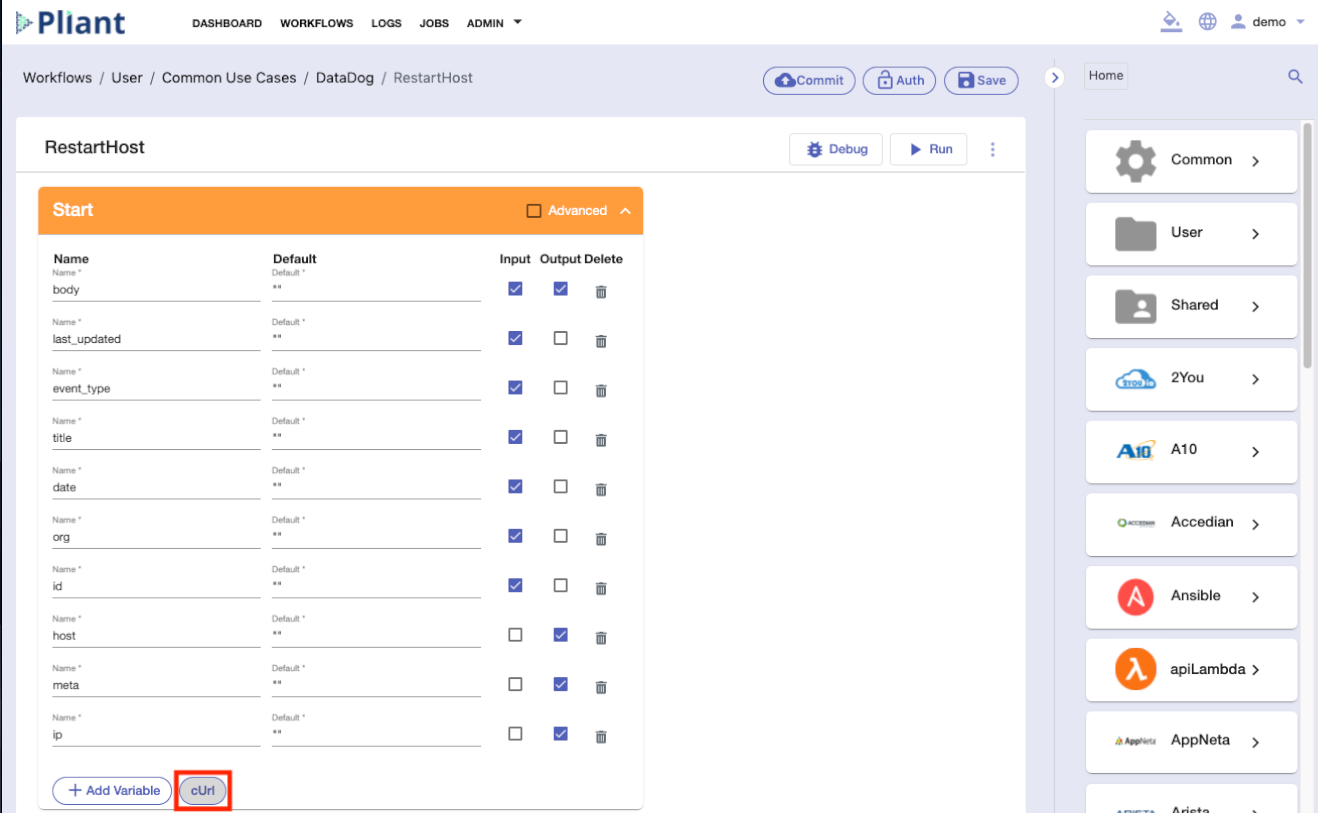Delete the id variable row

[601, 588]
